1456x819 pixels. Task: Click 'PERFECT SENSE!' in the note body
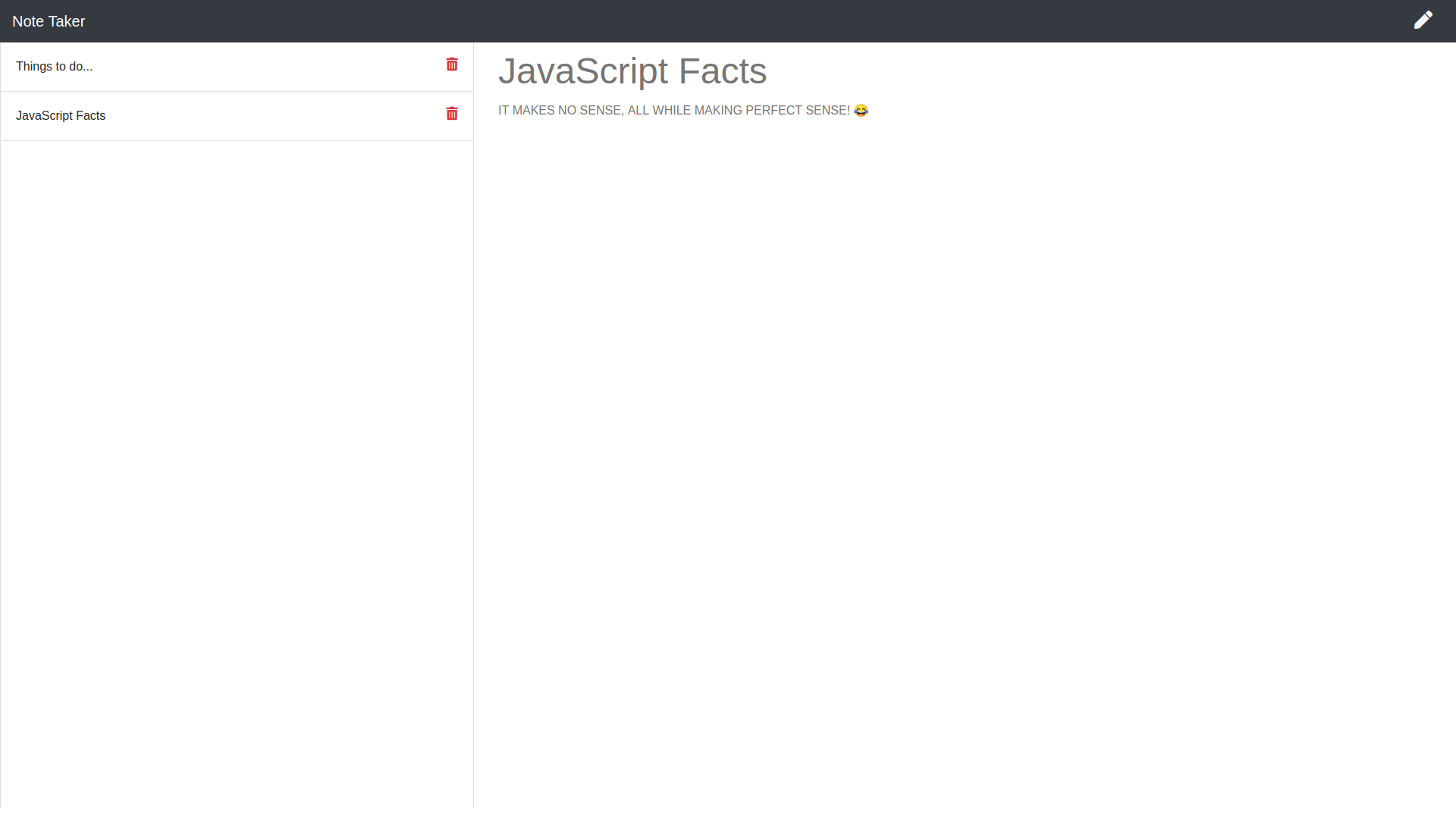pos(797,111)
